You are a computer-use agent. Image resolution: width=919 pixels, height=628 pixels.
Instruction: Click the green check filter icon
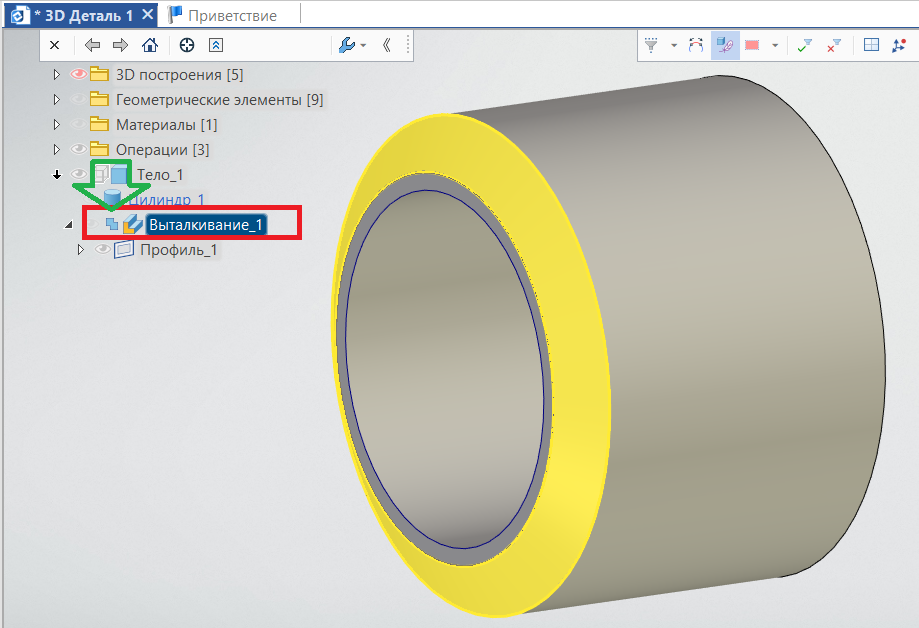[805, 45]
